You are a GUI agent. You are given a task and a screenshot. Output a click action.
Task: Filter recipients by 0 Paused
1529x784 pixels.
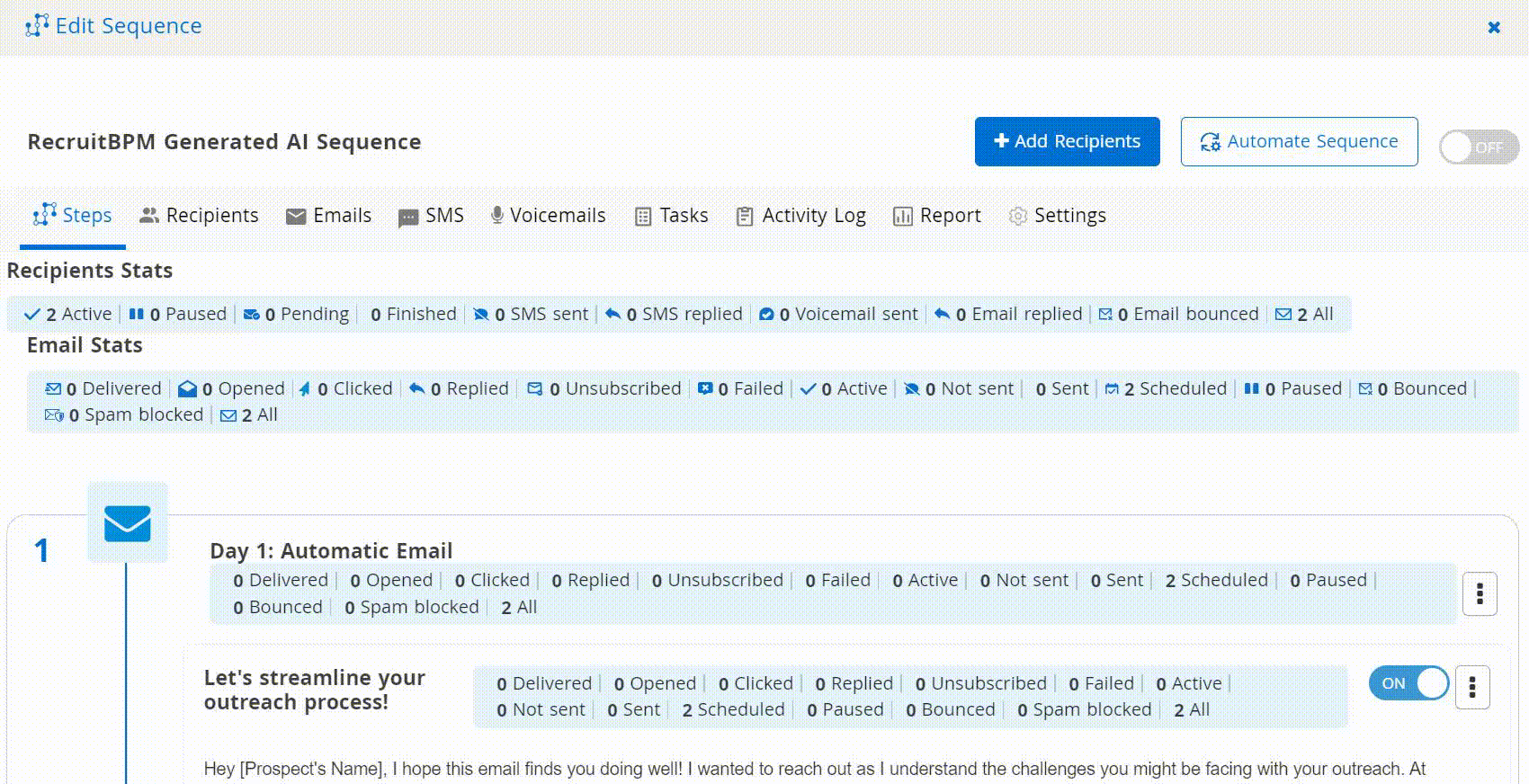pyautogui.click(x=177, y=315)
